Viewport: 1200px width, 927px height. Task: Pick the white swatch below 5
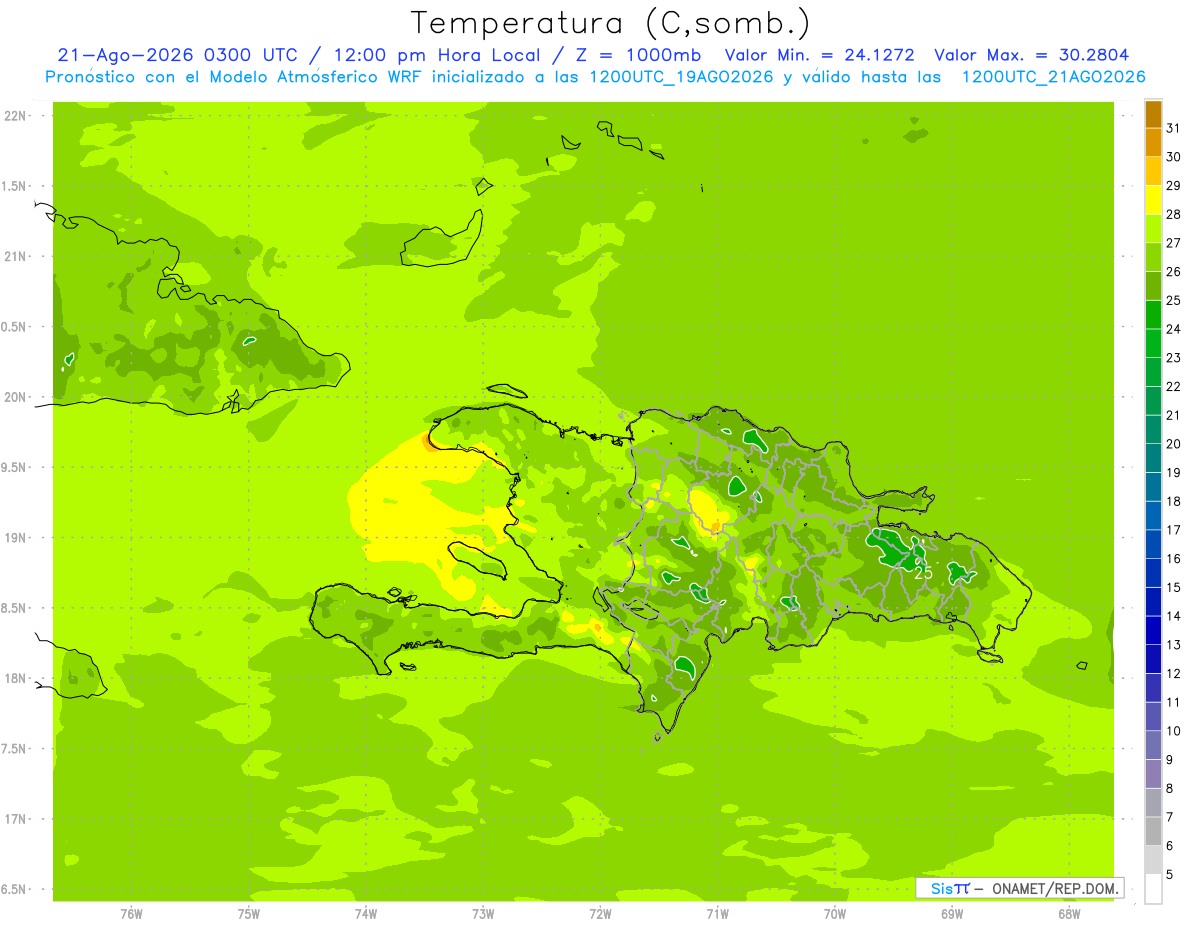click(1153, 890)
